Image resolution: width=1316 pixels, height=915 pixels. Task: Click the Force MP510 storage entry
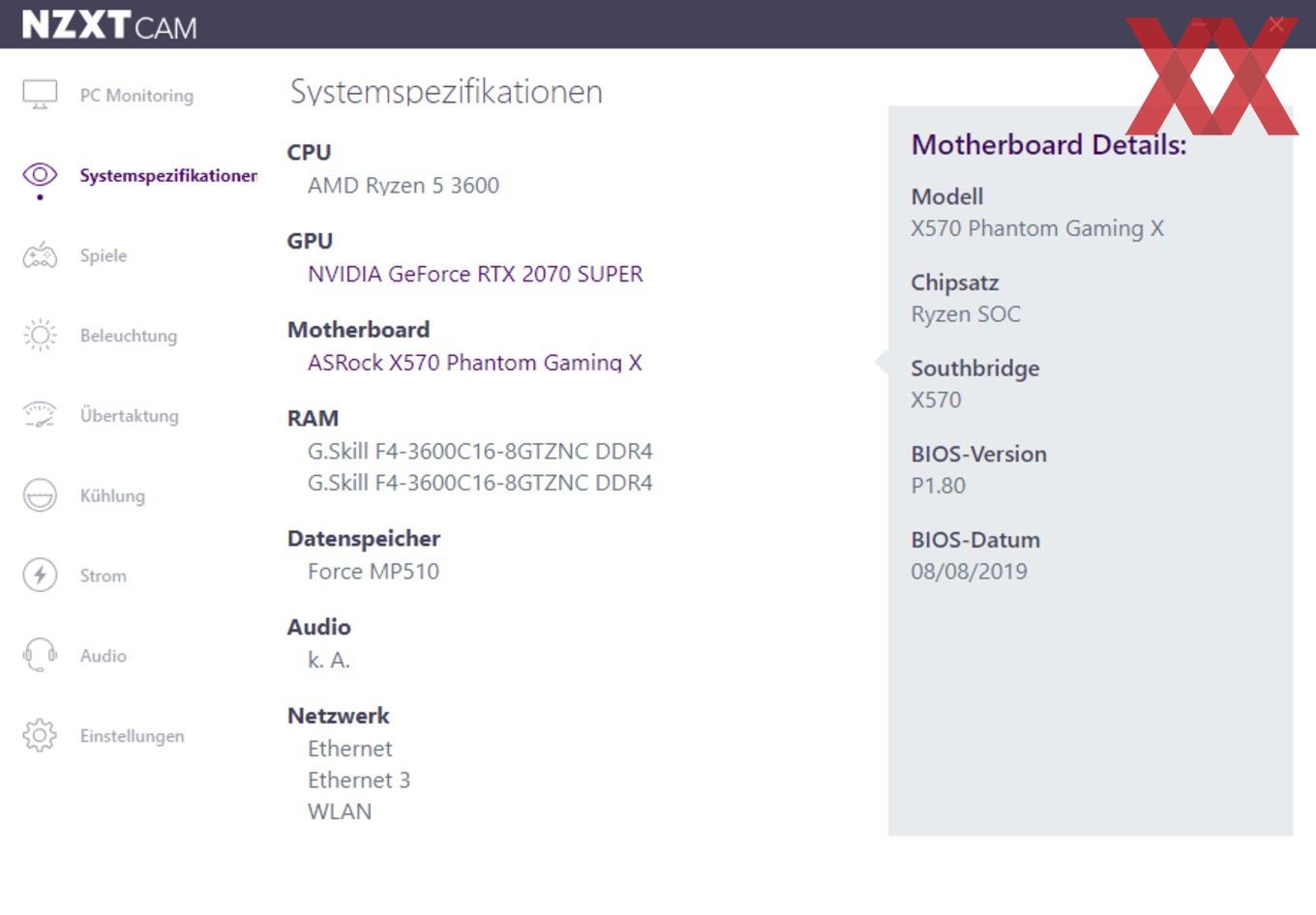click(x=374, y=571)
